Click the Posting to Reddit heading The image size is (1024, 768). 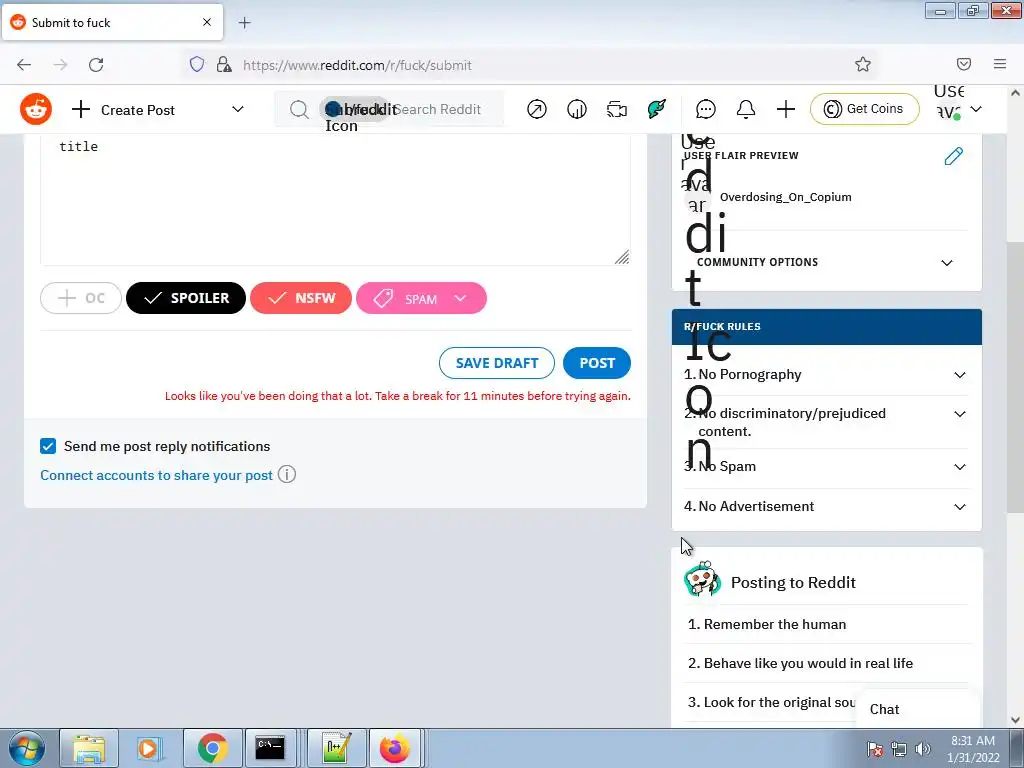(793, 582)
